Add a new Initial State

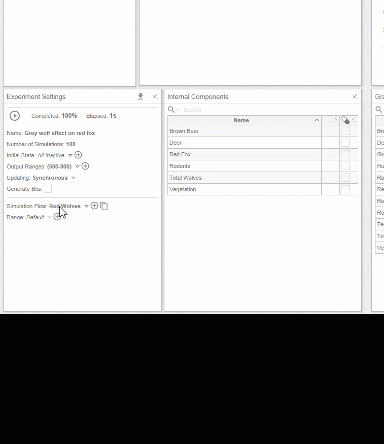point(78,155)
